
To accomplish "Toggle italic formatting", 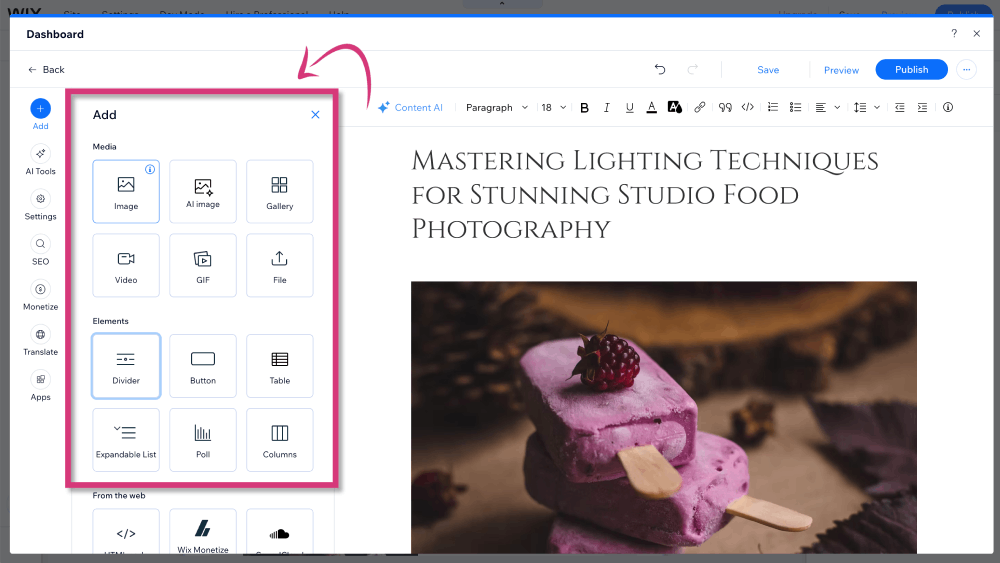I will (x=607, y=108).
